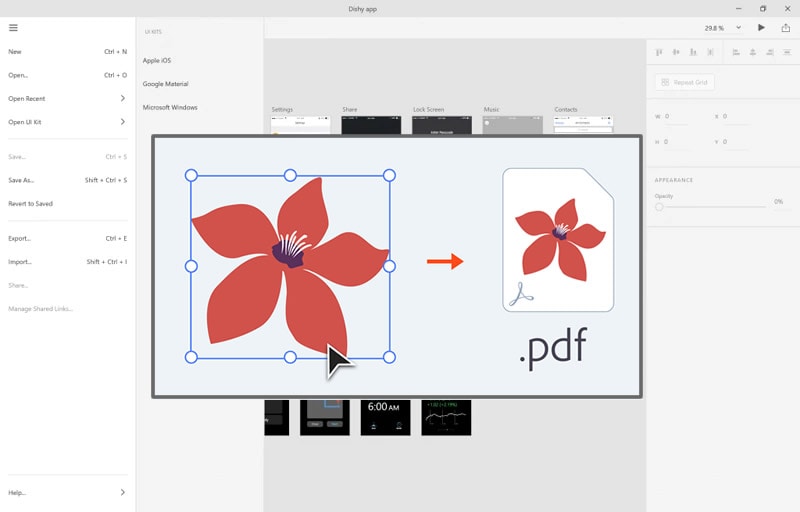Open the zoom percentage dropdown arrow
This screenshot has height=512, width=800.
click(x=738, y=28)
